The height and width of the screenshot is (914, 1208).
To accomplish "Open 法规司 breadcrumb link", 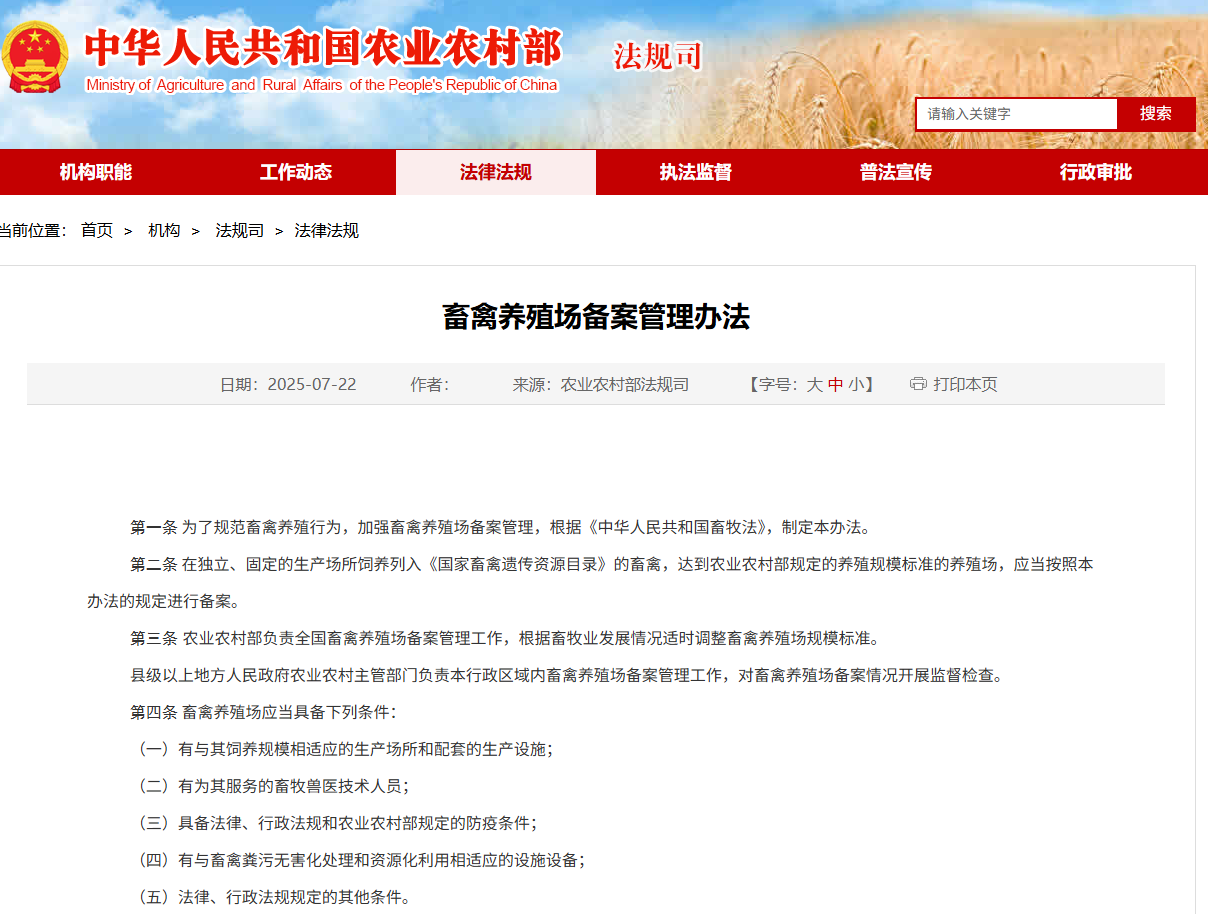I will [x=240, y=231].
